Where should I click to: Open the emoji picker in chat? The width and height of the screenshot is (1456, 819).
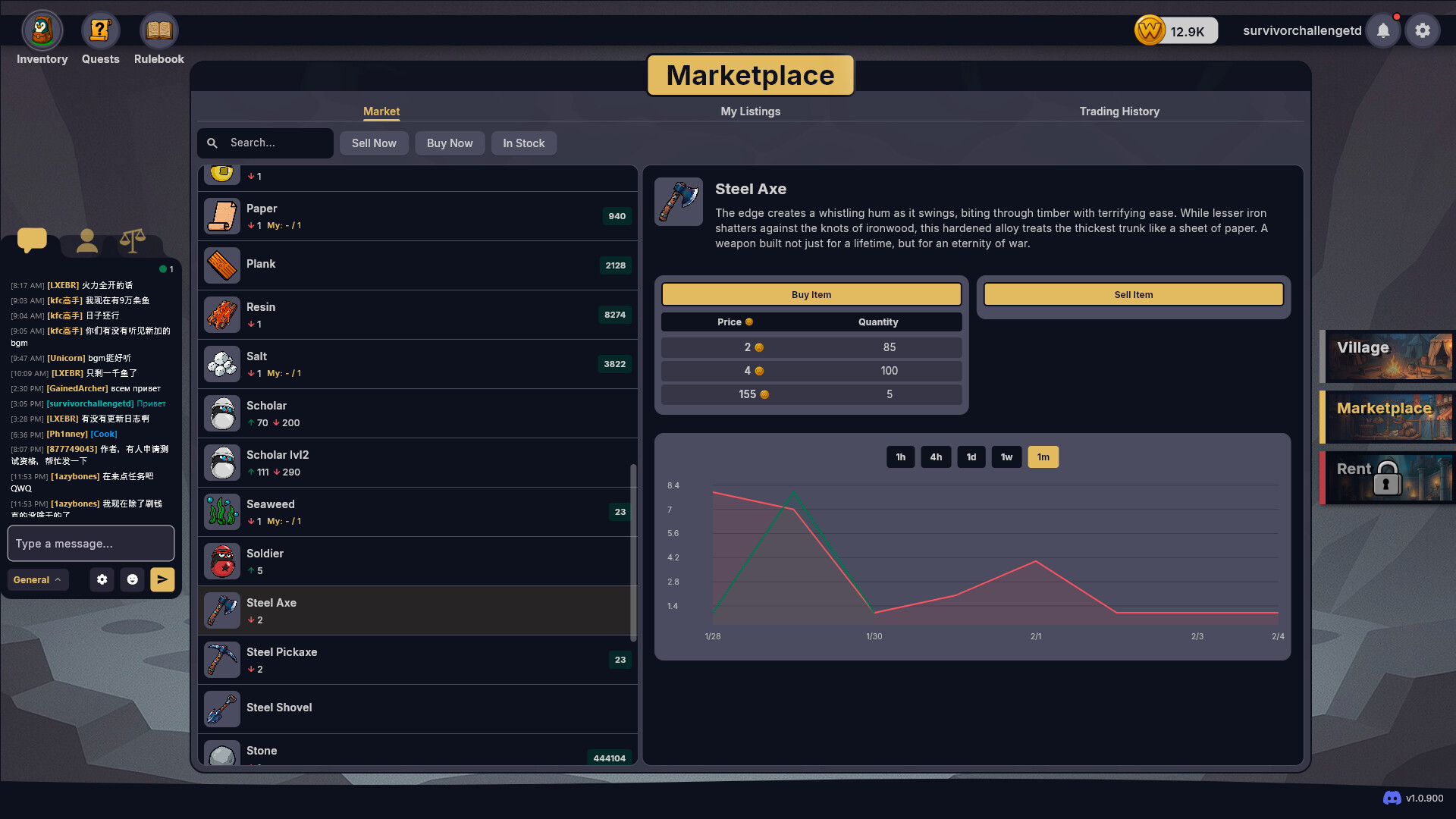133,579
